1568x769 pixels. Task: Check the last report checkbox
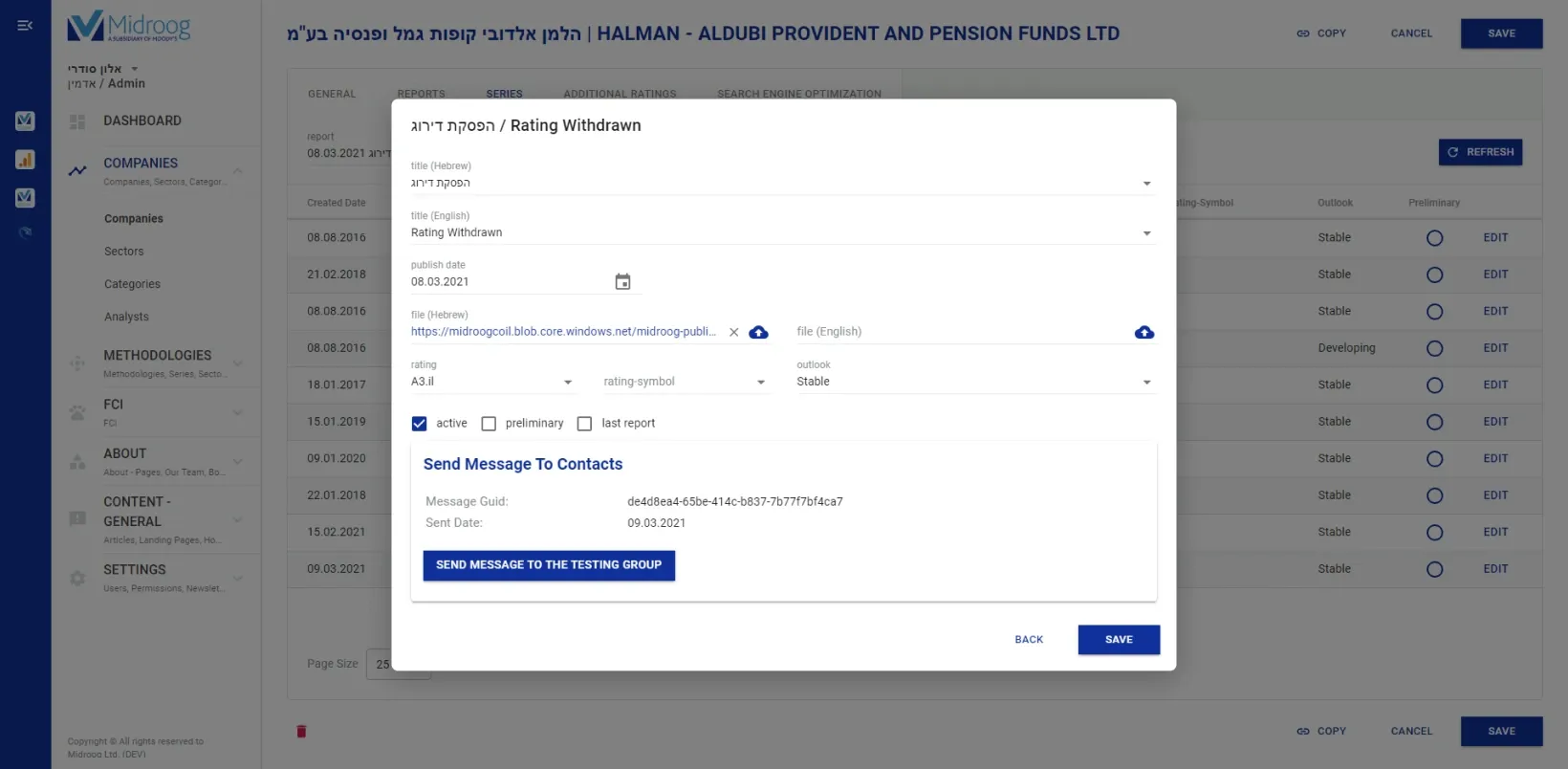pos(584,424)
